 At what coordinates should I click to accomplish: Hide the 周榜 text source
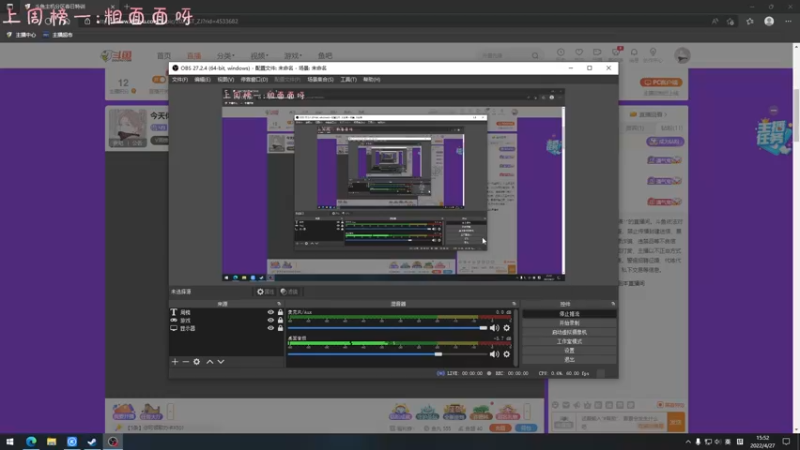click(x=270, y=312)
